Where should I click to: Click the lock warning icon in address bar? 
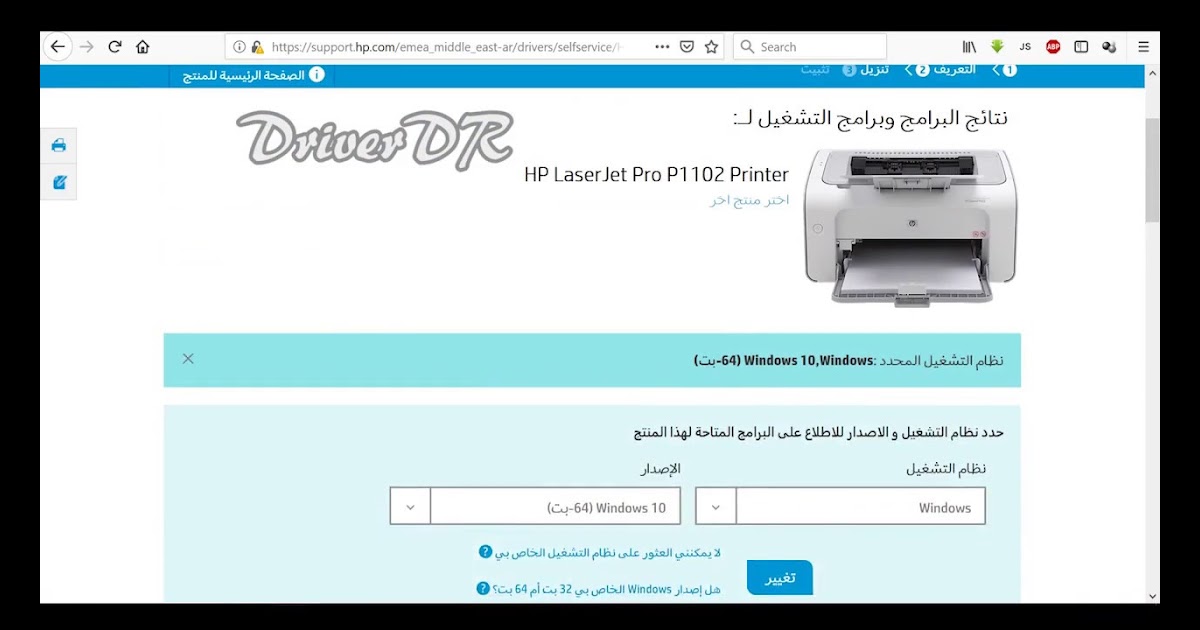[257, 47]
